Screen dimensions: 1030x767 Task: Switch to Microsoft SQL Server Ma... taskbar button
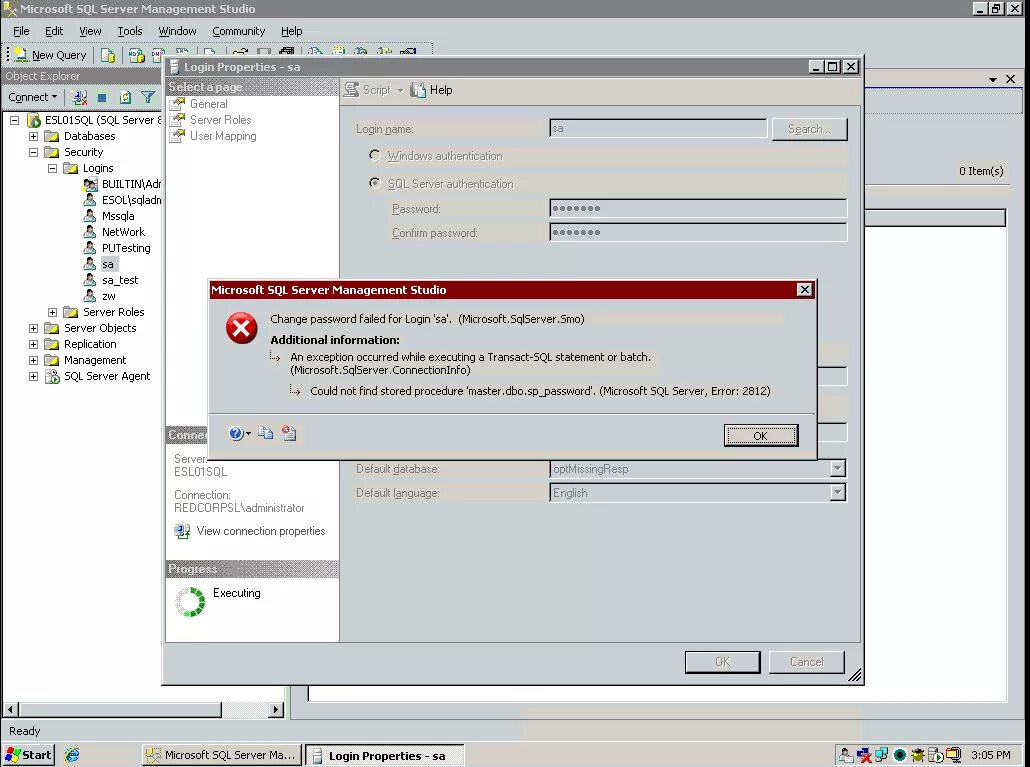point(222,755)
